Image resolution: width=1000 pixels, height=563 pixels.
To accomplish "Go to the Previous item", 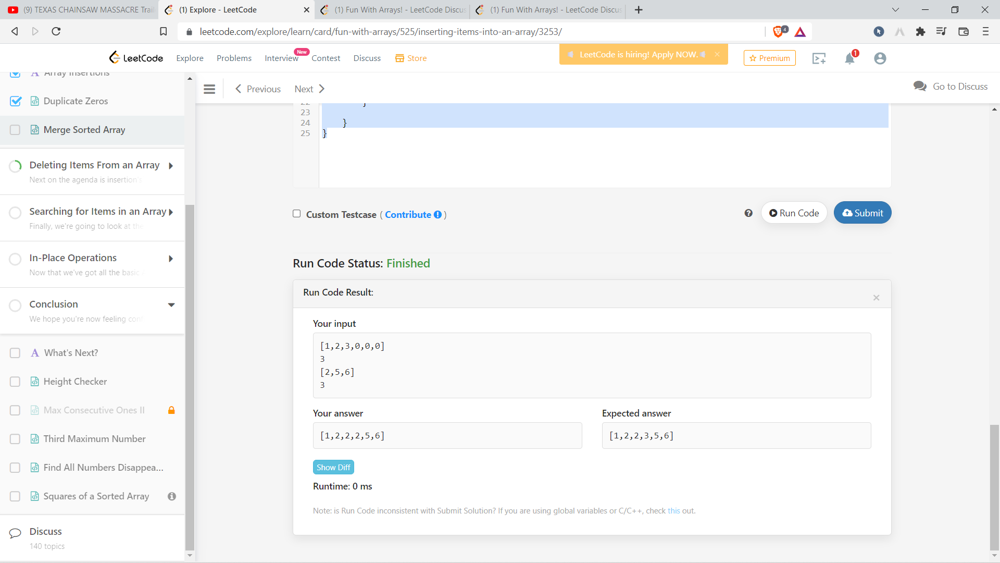I will (258, 89).
